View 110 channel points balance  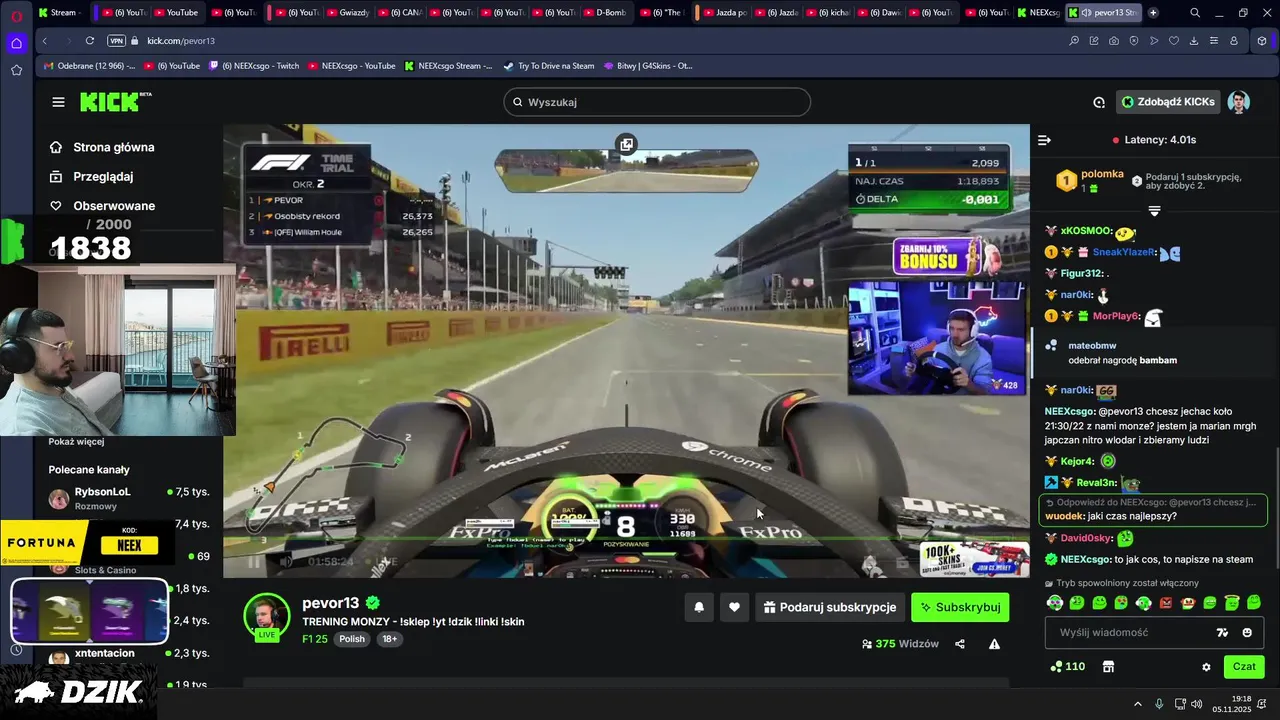coord(1067,667)
